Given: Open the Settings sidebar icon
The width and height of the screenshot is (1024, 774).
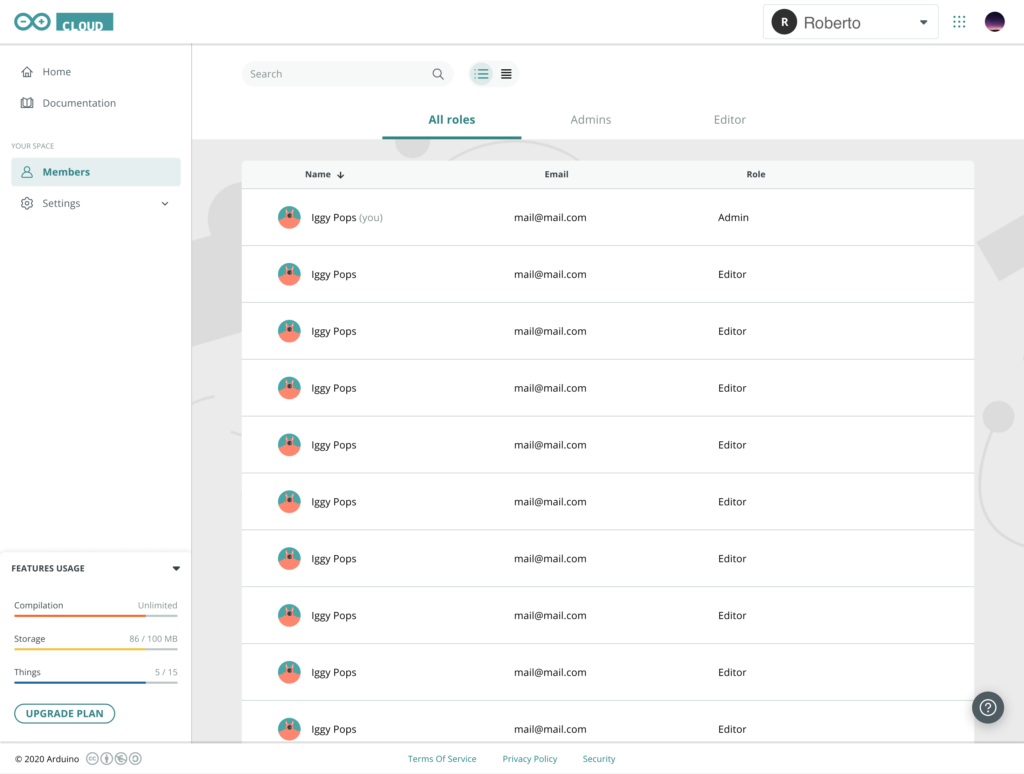Looking at the screenshot, I should pos(29,203).
